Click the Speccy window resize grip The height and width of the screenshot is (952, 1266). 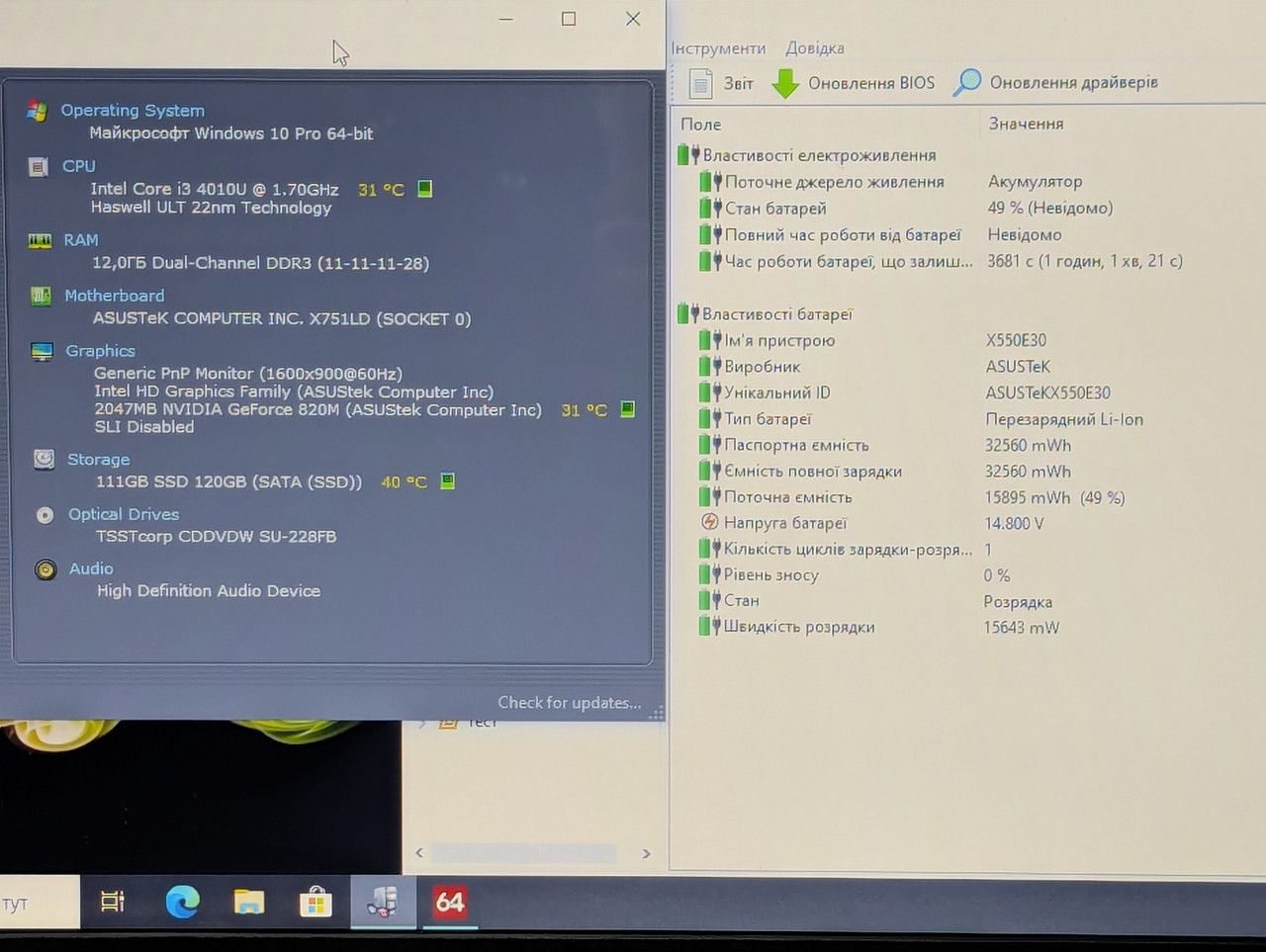[x=657, y=712]
